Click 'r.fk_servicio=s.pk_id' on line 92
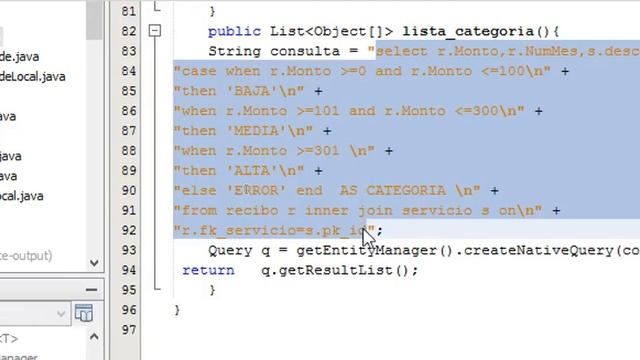The image size is (640, 360). [x=274, y=231]
